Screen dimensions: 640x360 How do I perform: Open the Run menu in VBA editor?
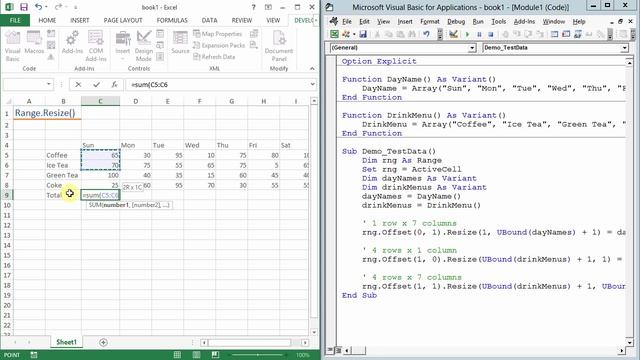(478, 22)
